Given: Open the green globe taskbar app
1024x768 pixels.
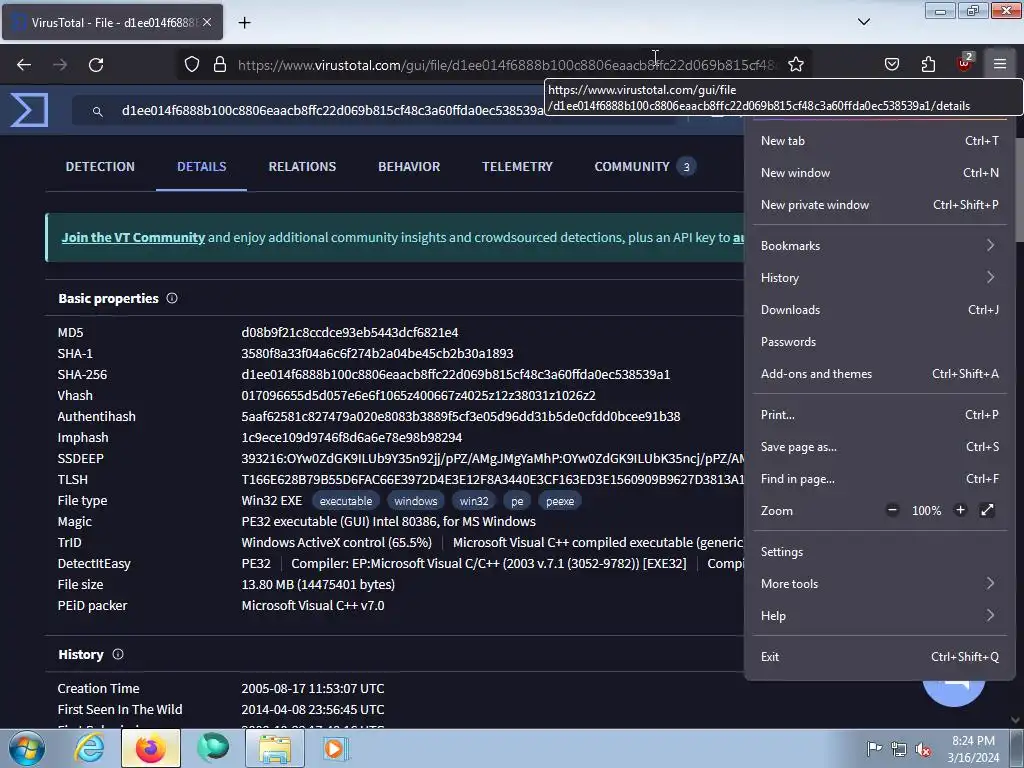Looking at the screenshot, I should (x=213, y=748).
